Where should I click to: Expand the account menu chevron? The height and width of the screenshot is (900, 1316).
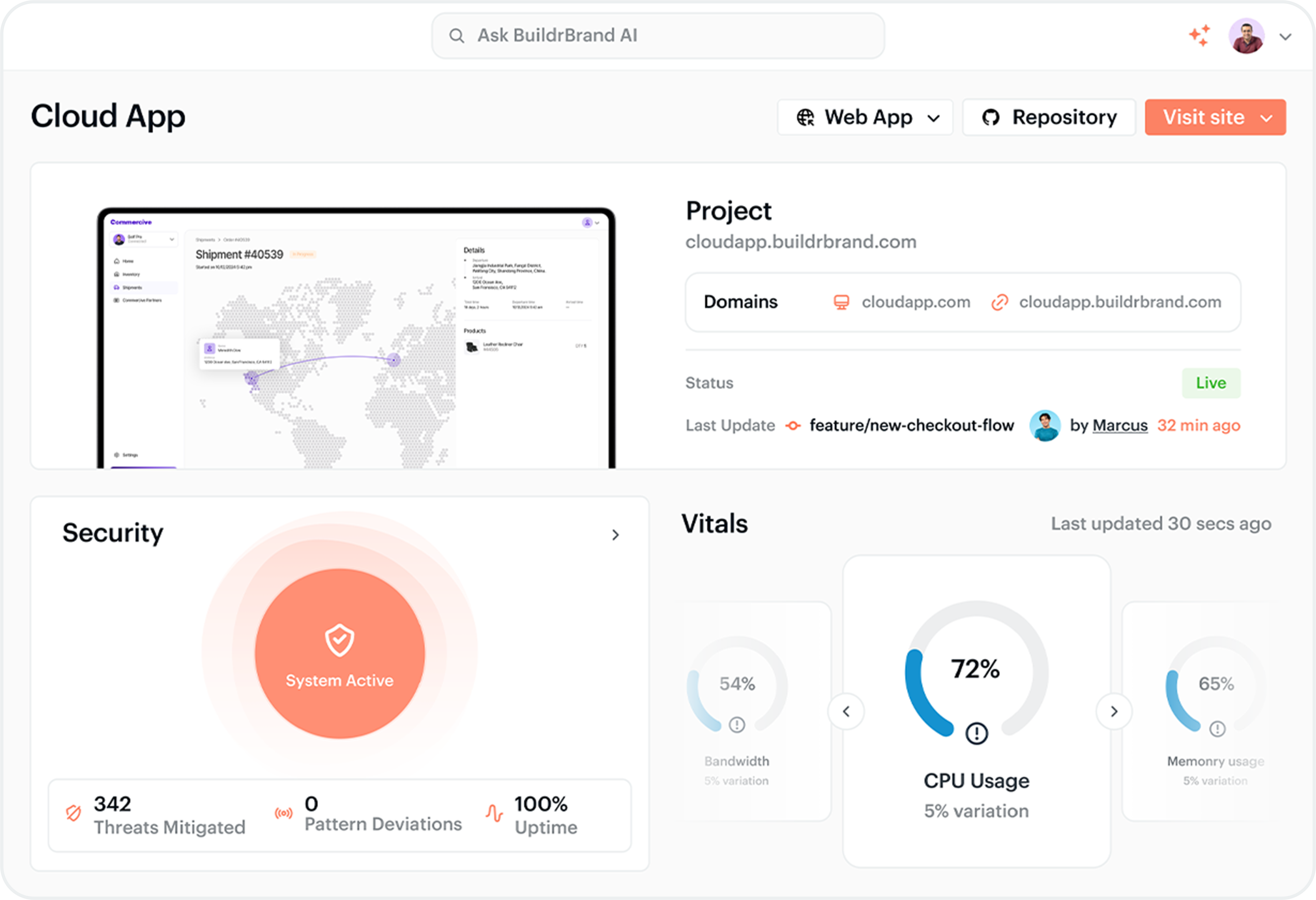point(1285,37)
